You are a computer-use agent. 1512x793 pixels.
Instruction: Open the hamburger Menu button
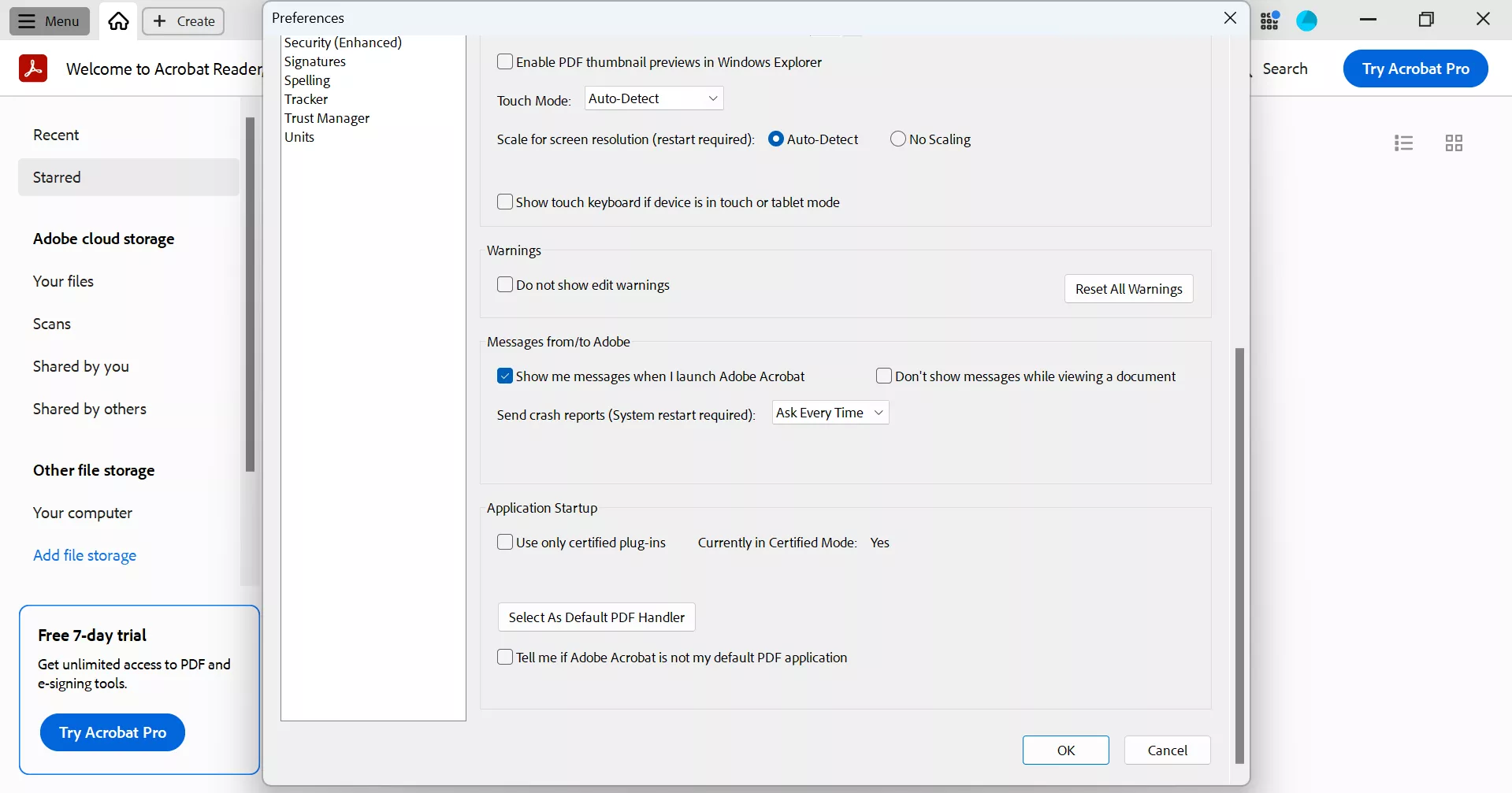(x=49, y=21)
